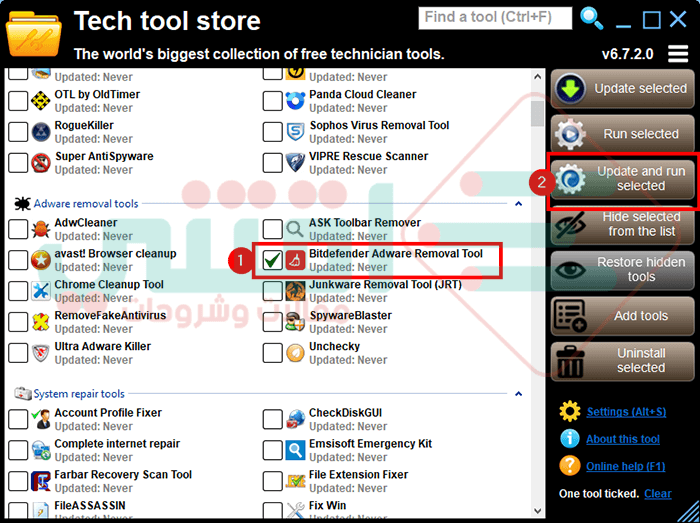Image resolution: width=700 pixels, height=523 pixels.
Task: Click the Fix Win tool name
Action: point(327,506)
